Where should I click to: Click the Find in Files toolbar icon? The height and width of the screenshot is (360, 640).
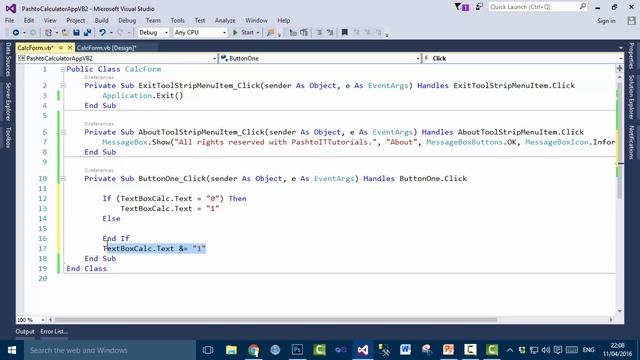[270, 32]
